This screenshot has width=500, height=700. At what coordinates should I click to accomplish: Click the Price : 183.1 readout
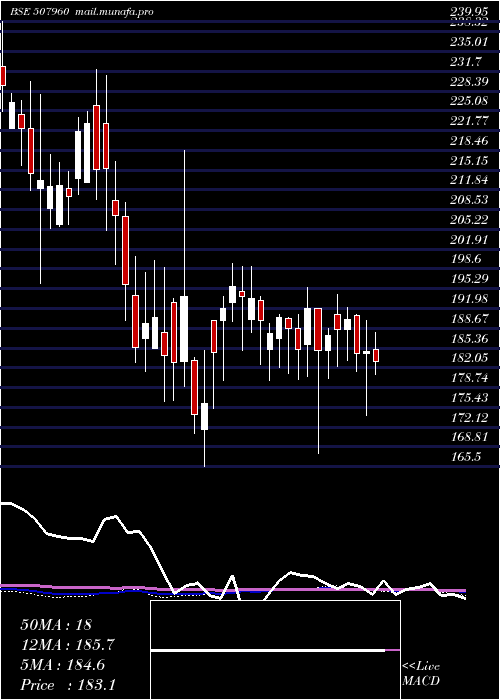(x=67, y=685)
